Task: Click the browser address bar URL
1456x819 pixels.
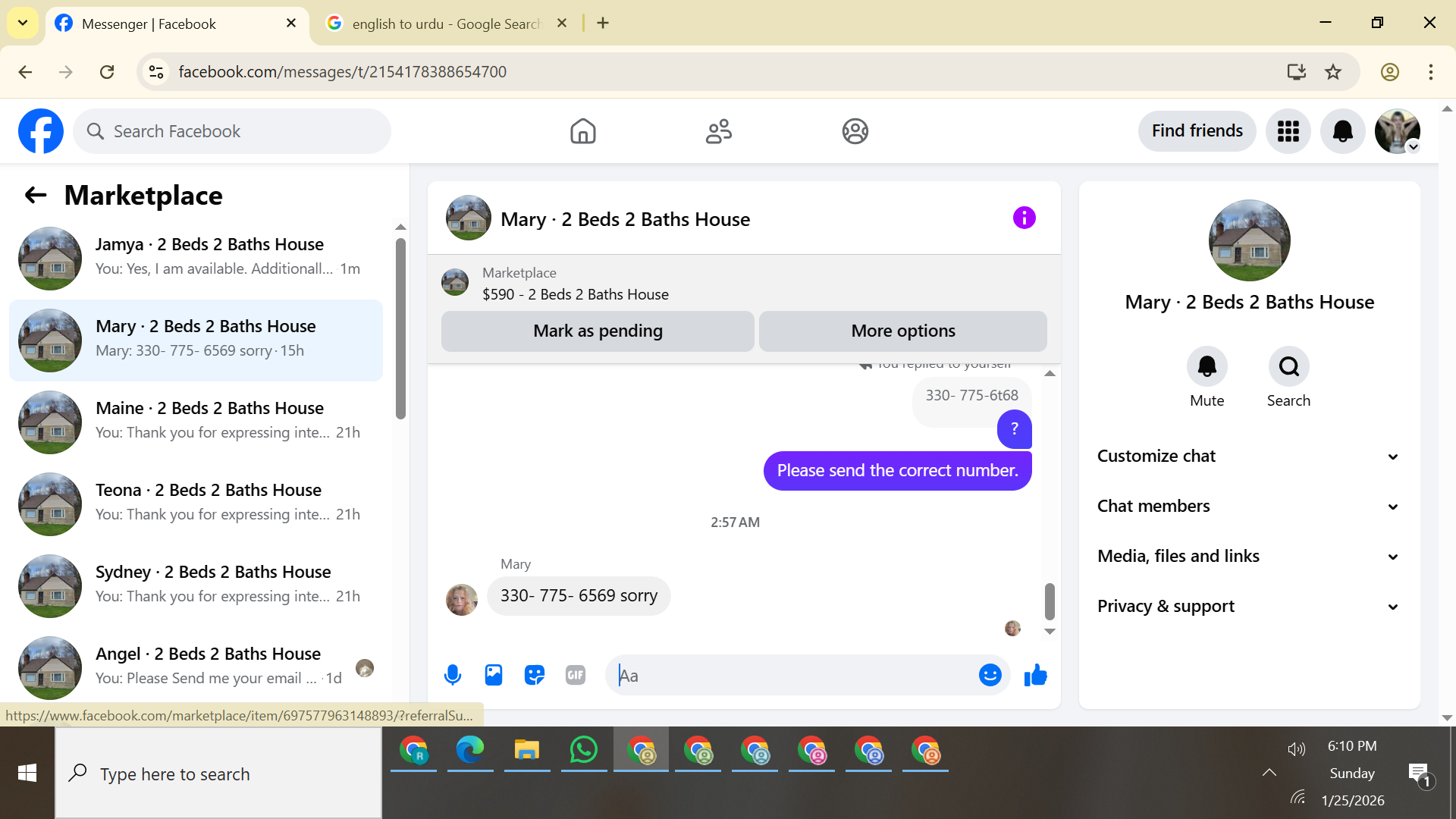Action: [x=342, y=72]
